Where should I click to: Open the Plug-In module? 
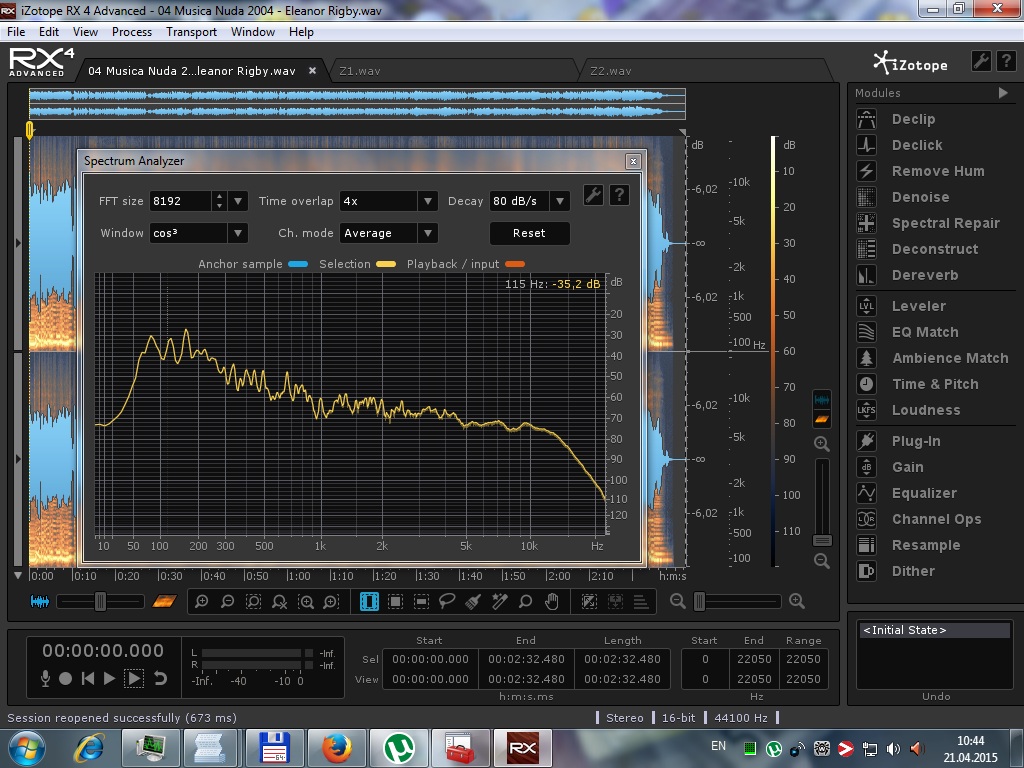coord(916,441)
